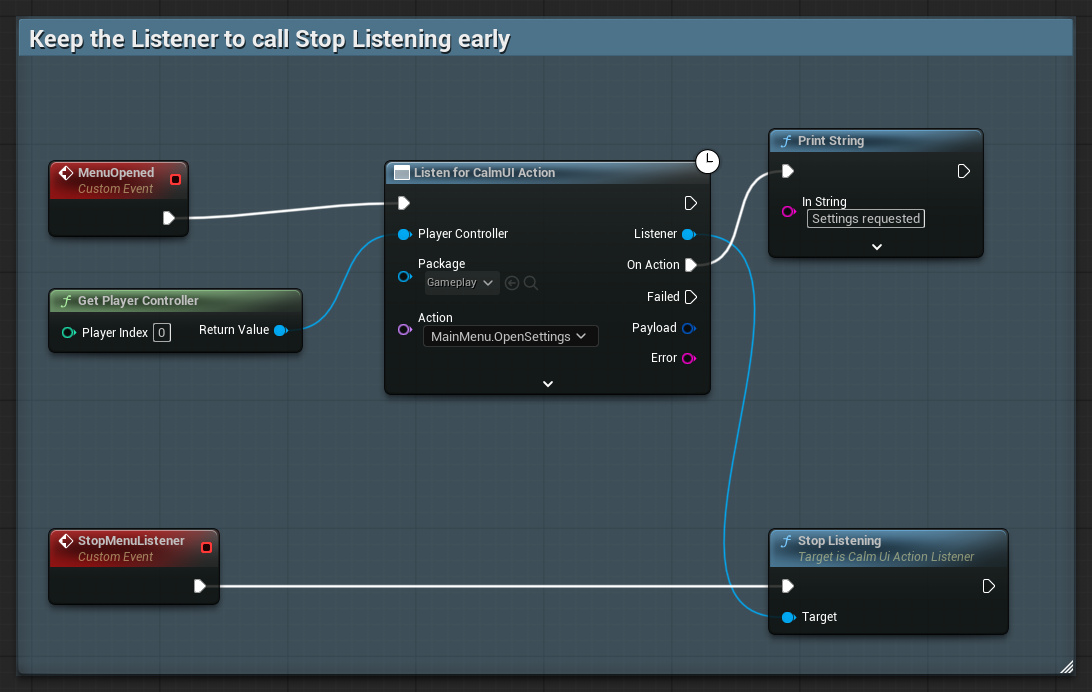Click the Player Index value field
The width and height of the screenshot is (1092, 692).
tap(162, 333)
